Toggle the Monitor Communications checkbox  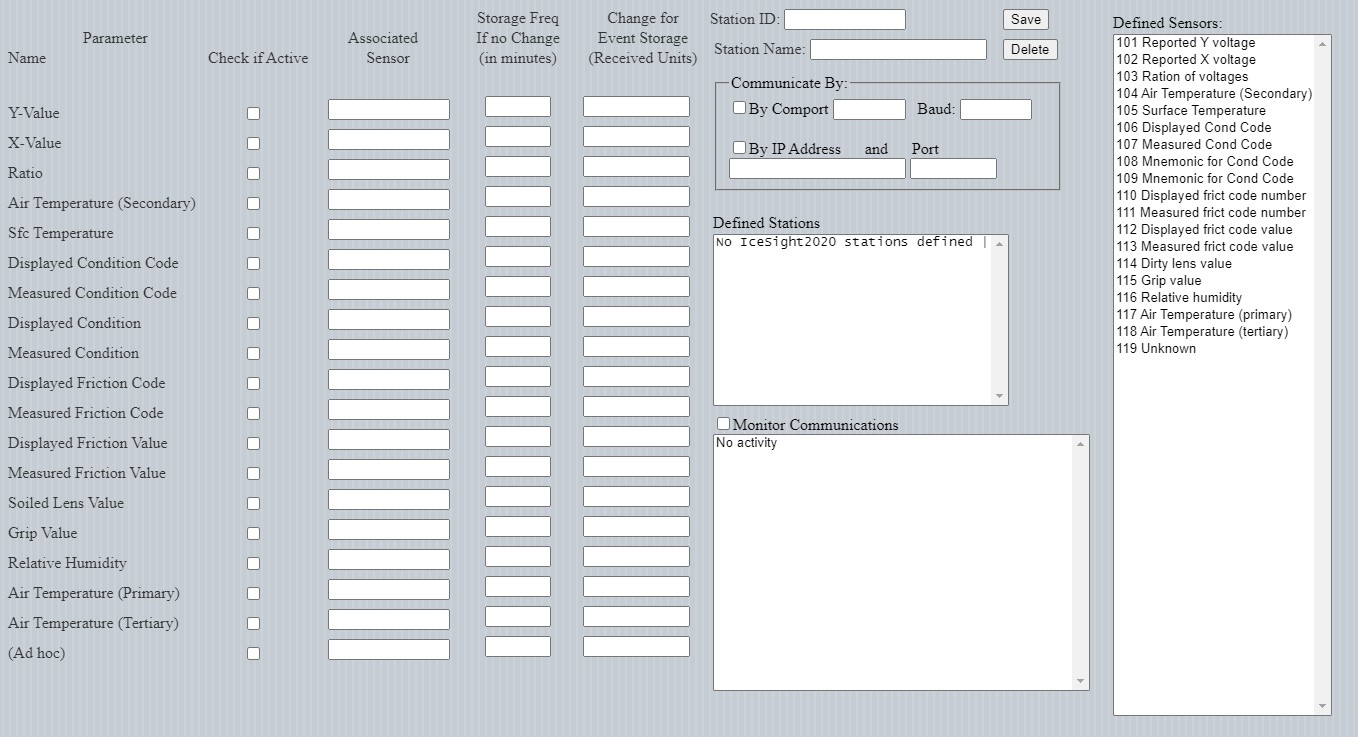(x=724, y=424)
